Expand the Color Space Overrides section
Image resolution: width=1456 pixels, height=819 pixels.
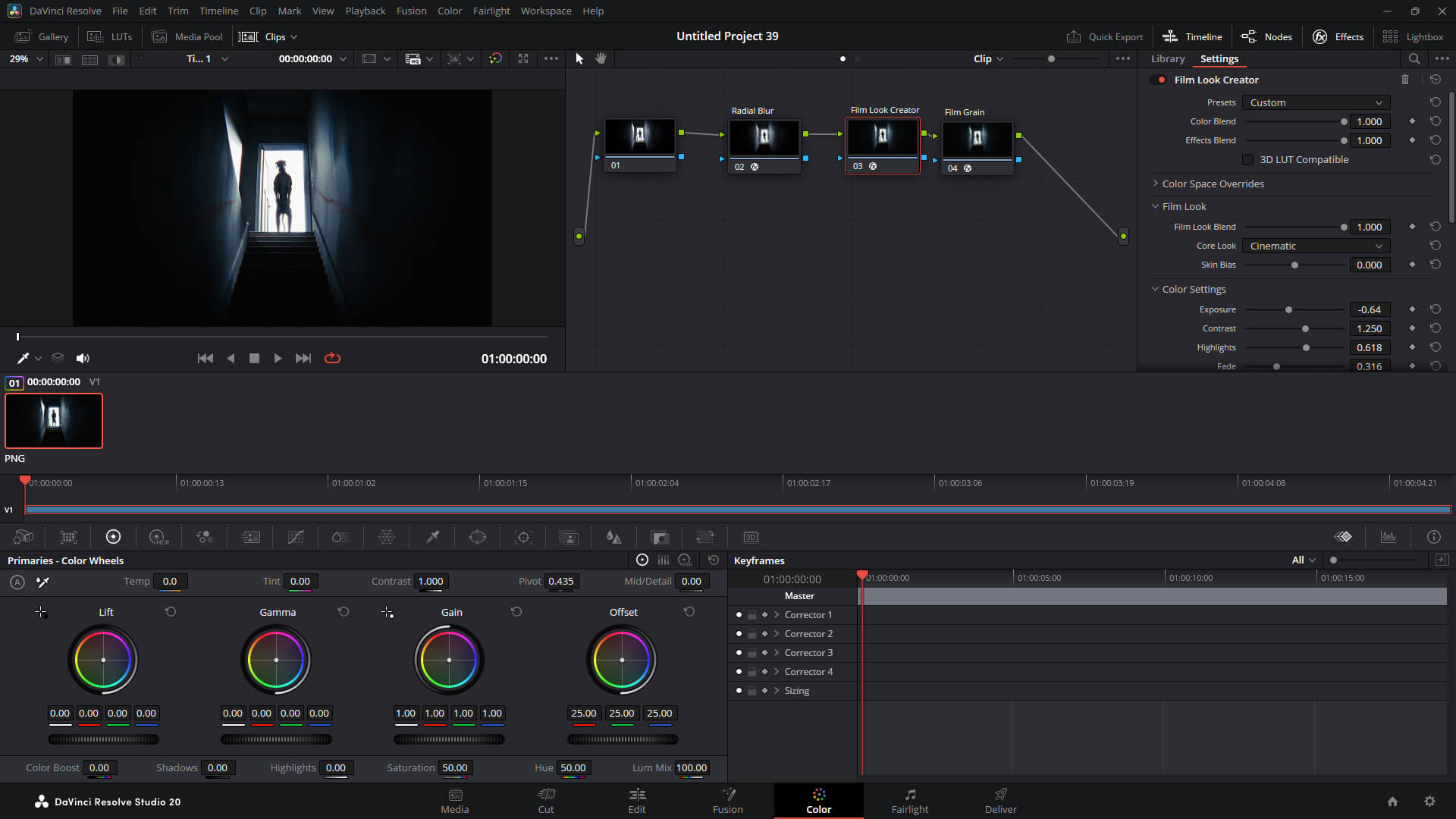1207,184
